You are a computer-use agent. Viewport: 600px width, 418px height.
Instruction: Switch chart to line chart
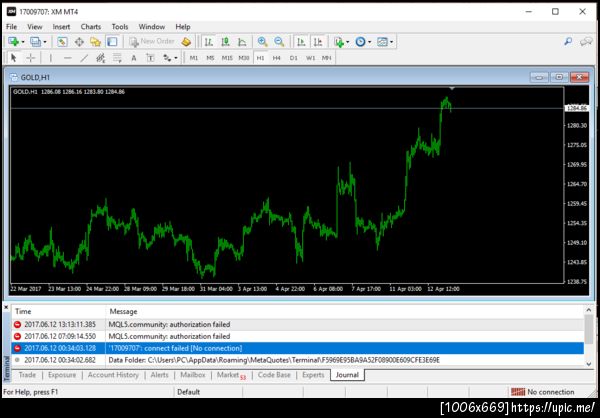242,42
